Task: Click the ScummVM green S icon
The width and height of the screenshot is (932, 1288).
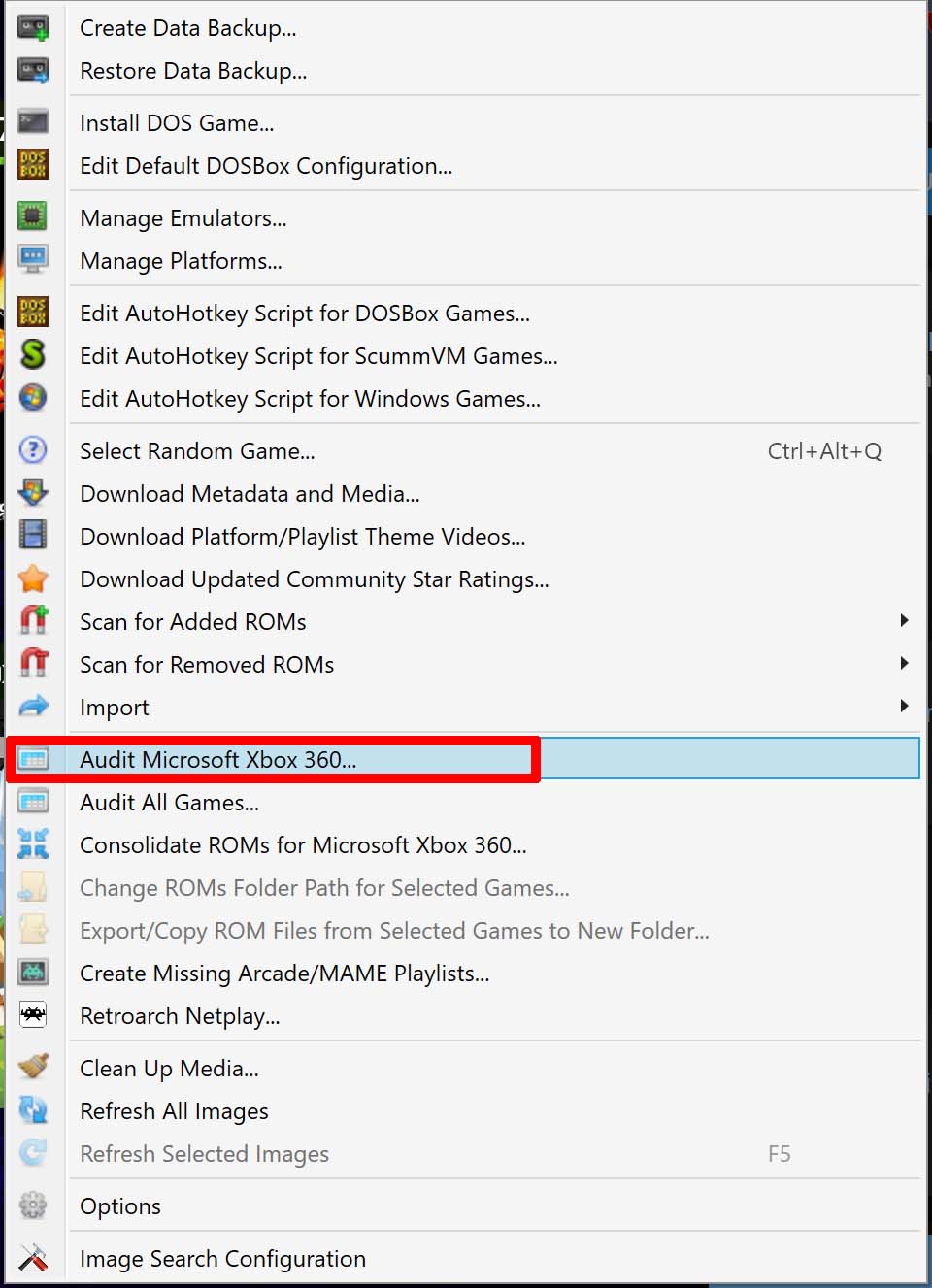Action: click(33, 355)
